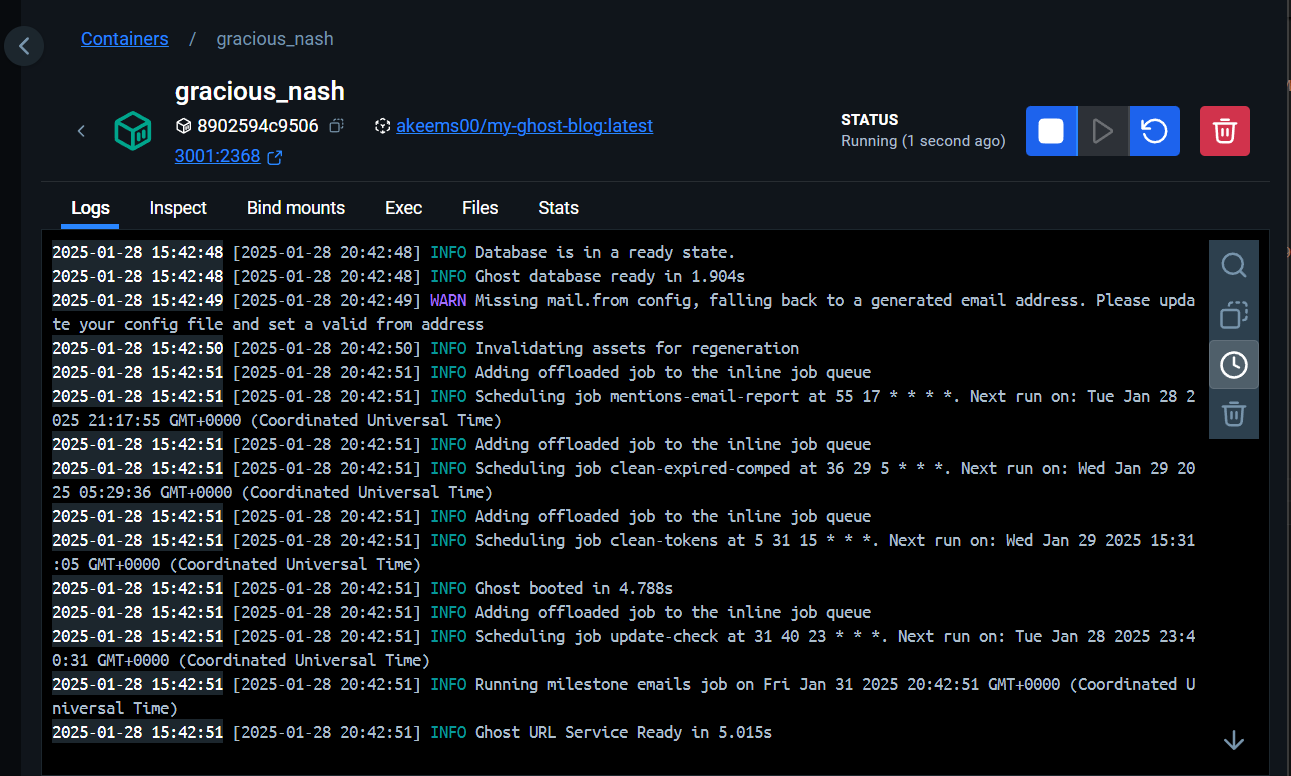Image resolution: width=1291 pixels, height=776 pixels.
Task: Click the cube icon before container ID
Action: 183,126
